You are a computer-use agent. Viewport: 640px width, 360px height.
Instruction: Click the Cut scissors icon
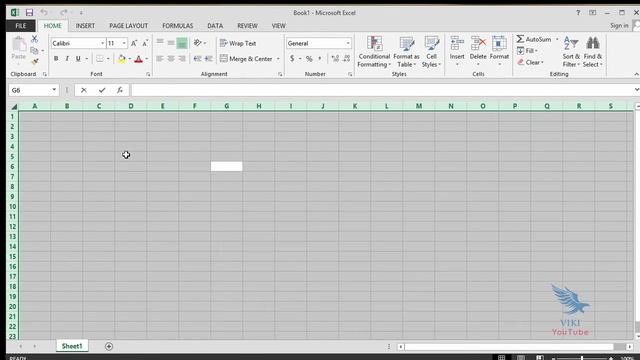[x=35, y=39]
